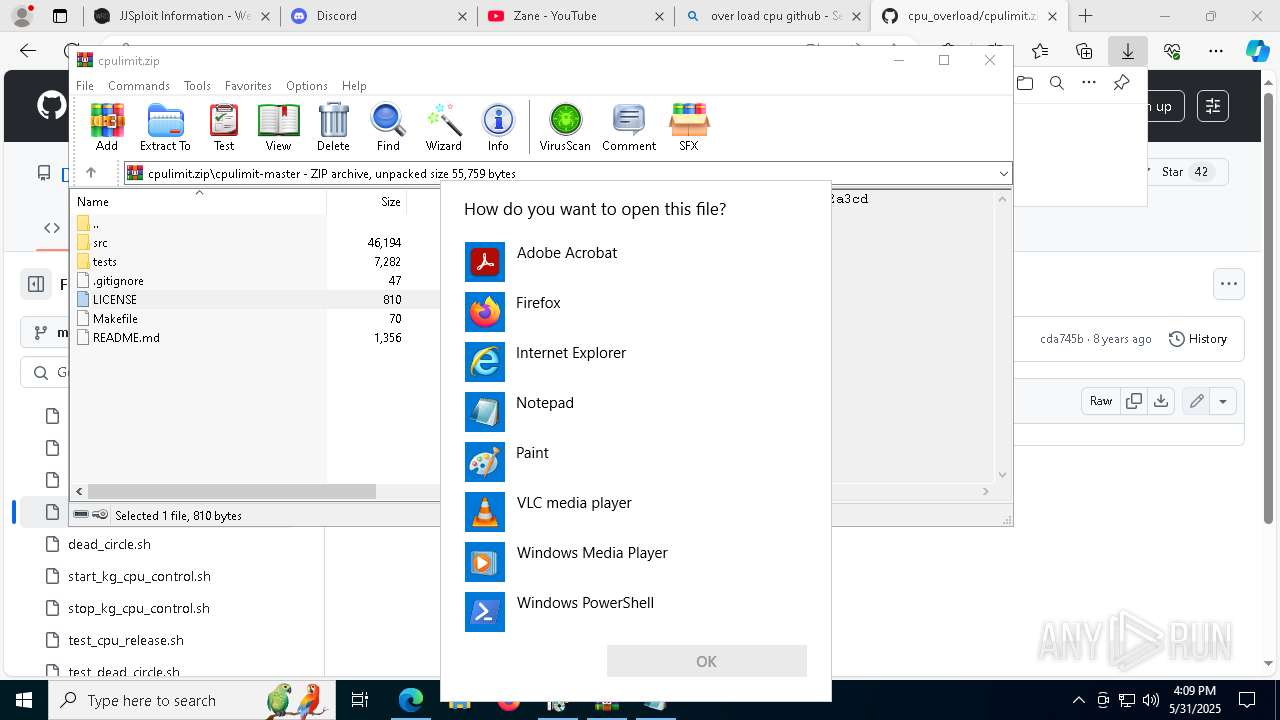1280x720 pixels.
Task: Select the LICENSE file
Action: [115, 300]
